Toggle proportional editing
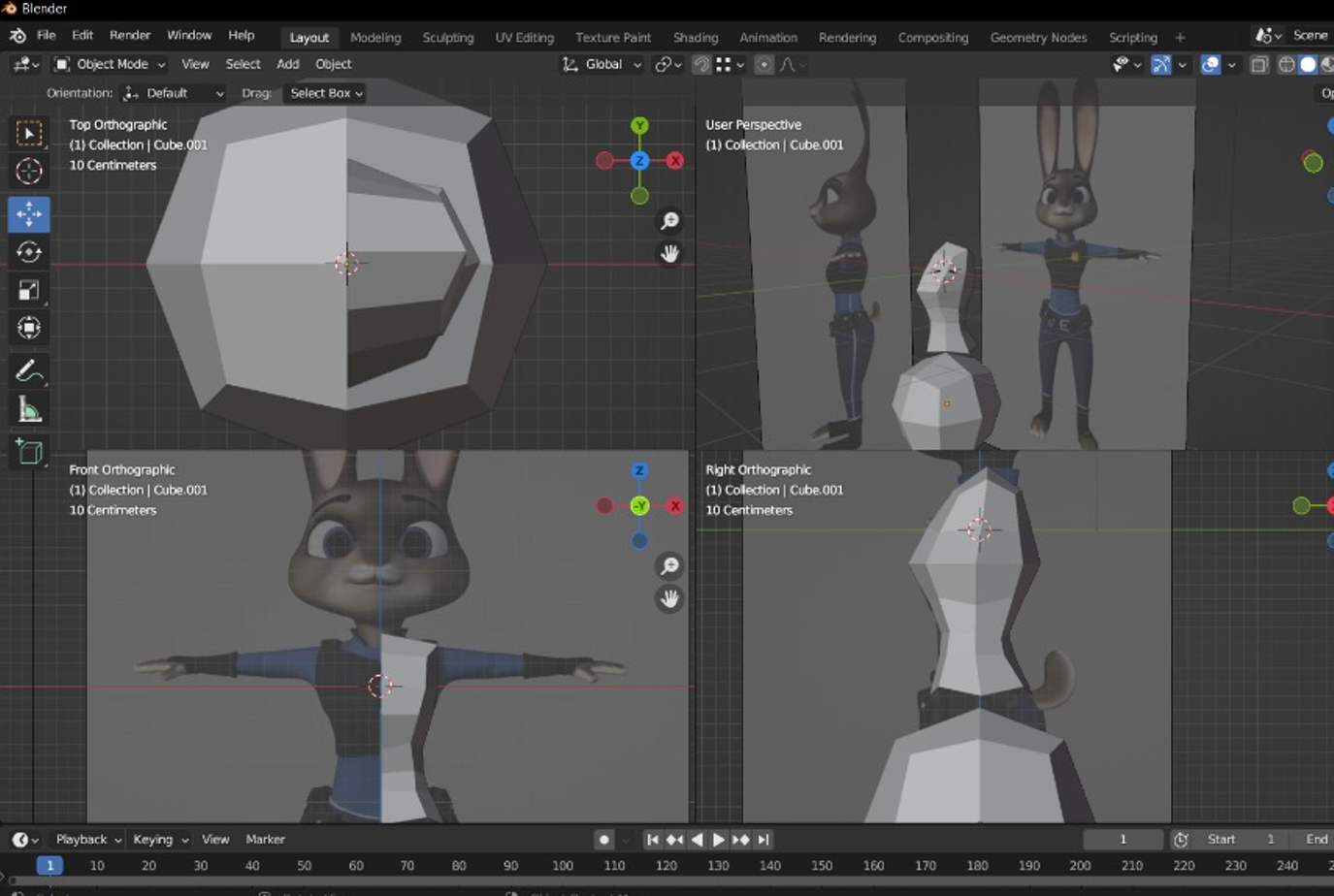Viewport: 1334px width, 896px height. [765, 64]
